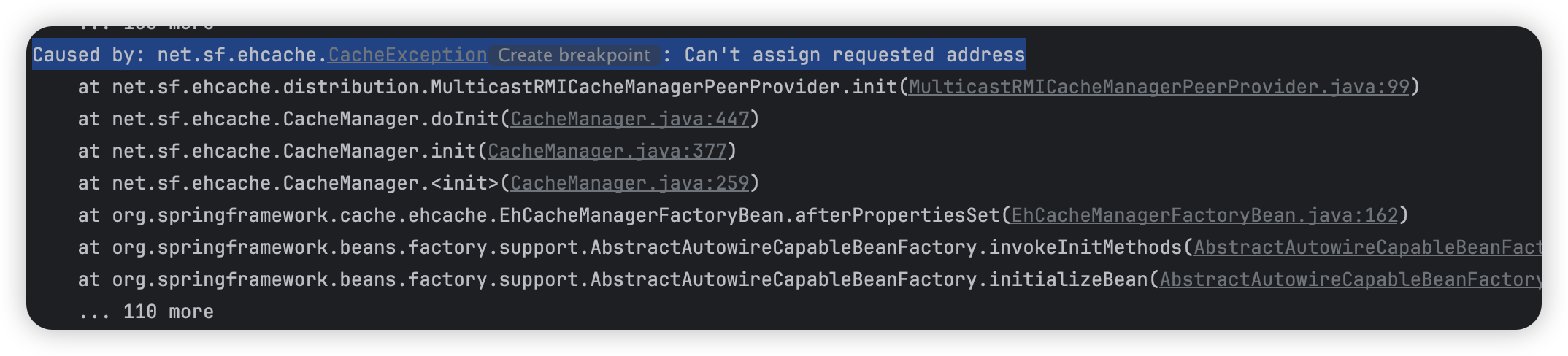Click the EhCacheManagerFactoryBean.afterPropertiesSet text

coord(749,215)
